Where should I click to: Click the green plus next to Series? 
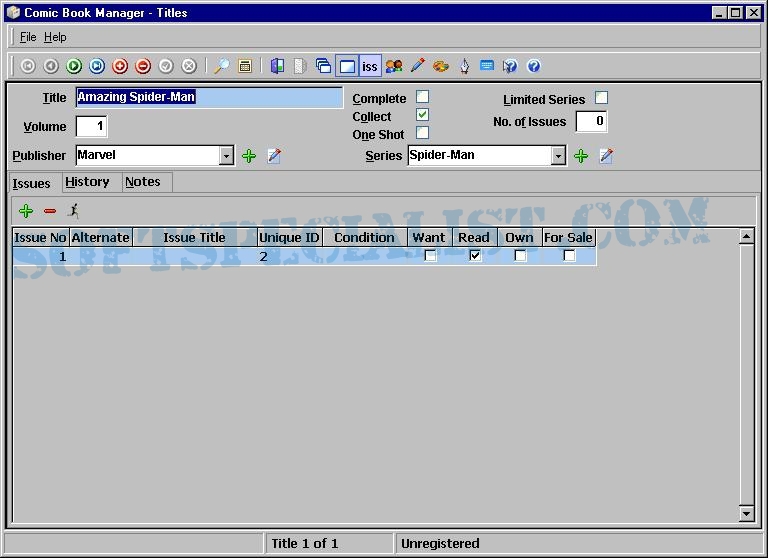tap(580, 156)
